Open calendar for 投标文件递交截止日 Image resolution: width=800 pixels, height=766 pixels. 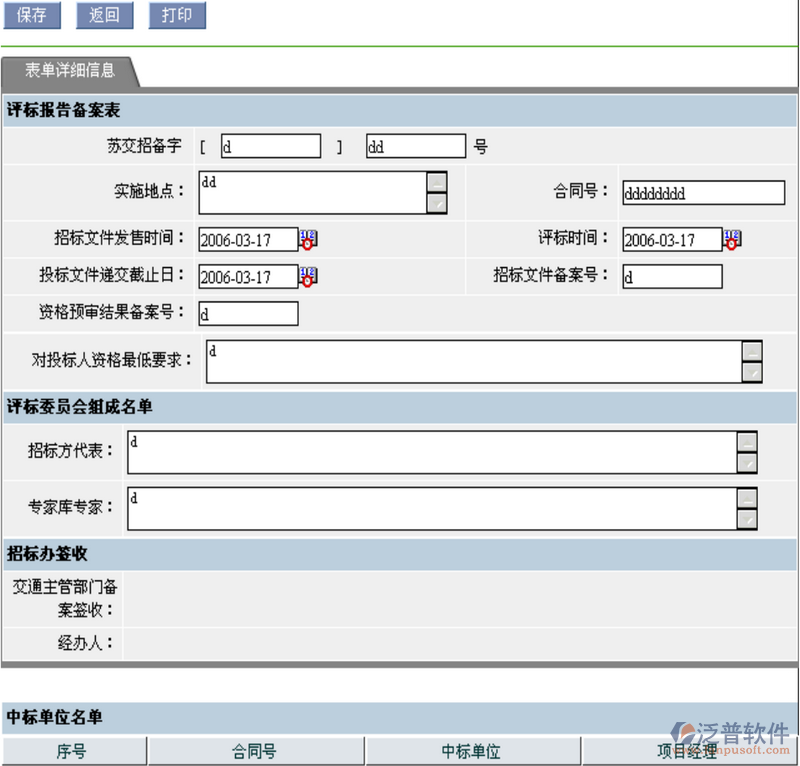[308, 276]
